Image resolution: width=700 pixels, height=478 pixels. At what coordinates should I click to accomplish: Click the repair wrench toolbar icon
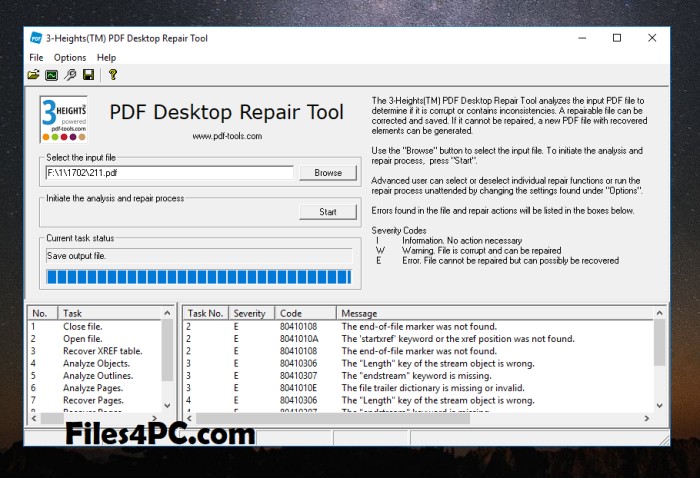[70, 75]
